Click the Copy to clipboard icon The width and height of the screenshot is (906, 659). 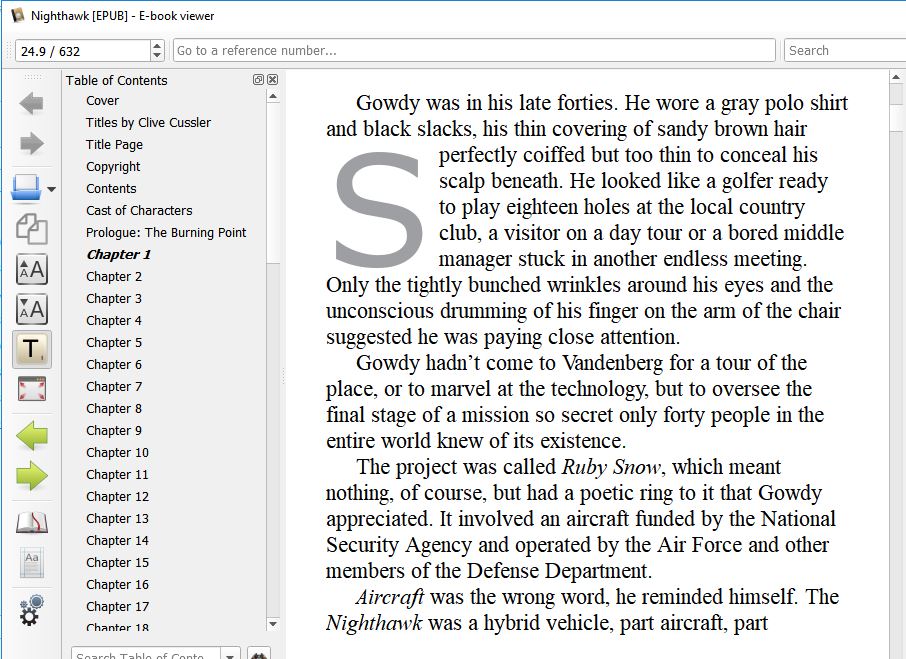click(x=31, y=229)
